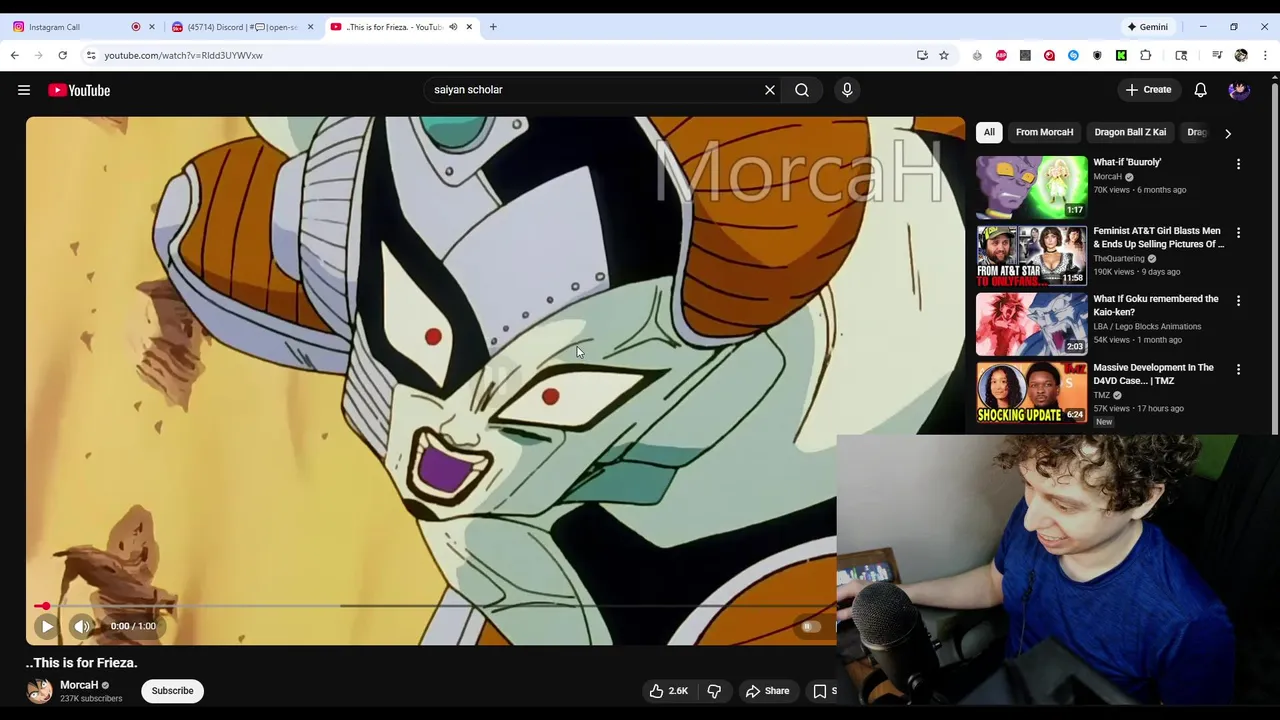Open options for Goku Kaio-ken video
The image size is (1280, 720).
(x=1238, y=301)
